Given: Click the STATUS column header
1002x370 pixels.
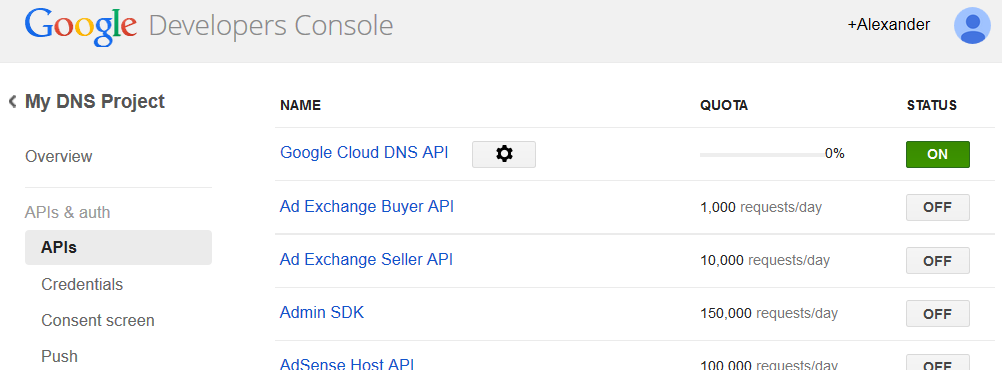Looking at the screenshot, I should coord(932,105).
